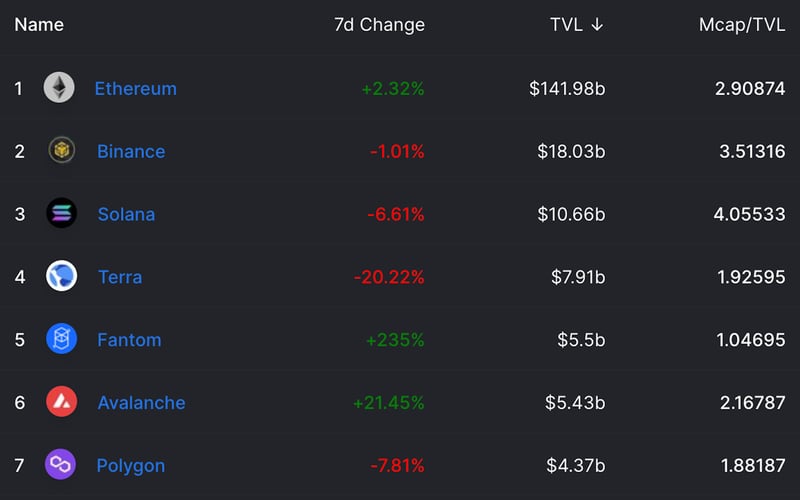Click Fantom's +235% 7d change value
This screenshot has width=800, height=500.
point(395,340)
